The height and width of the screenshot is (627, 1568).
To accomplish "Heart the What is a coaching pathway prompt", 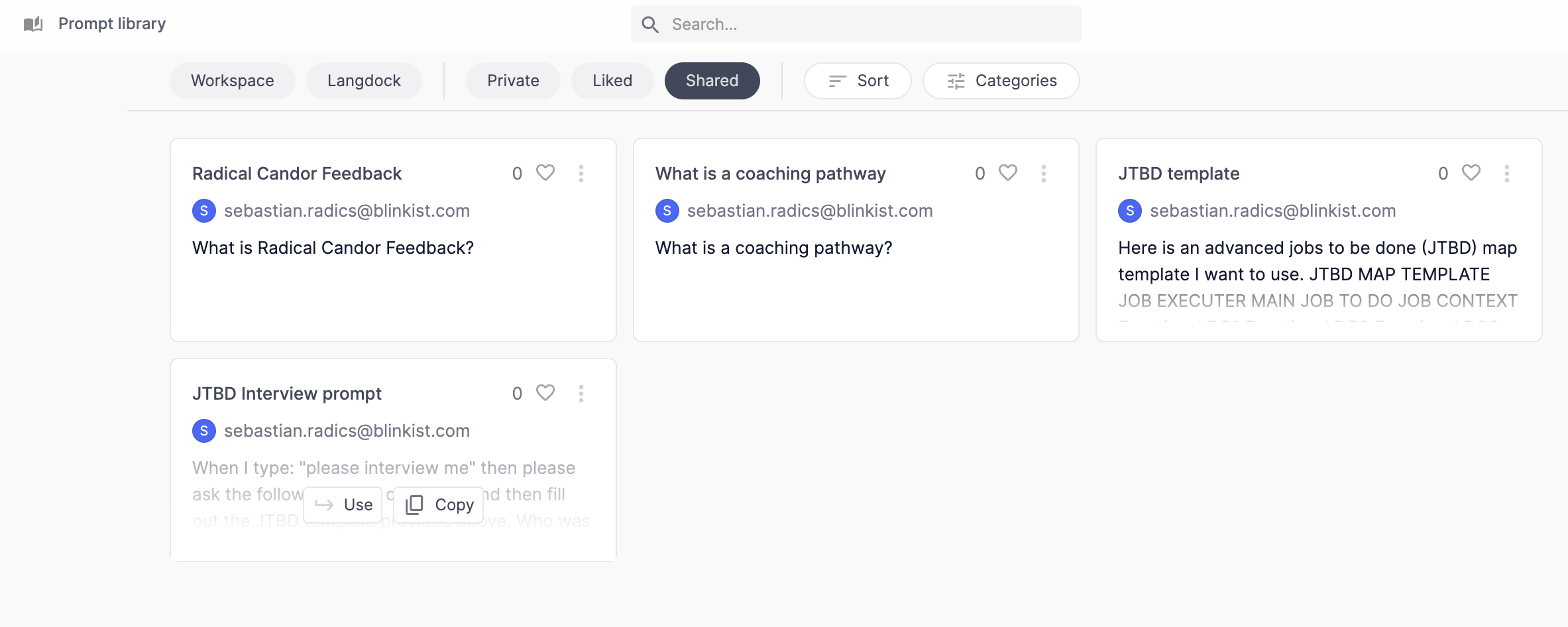I will [1007, 173].
